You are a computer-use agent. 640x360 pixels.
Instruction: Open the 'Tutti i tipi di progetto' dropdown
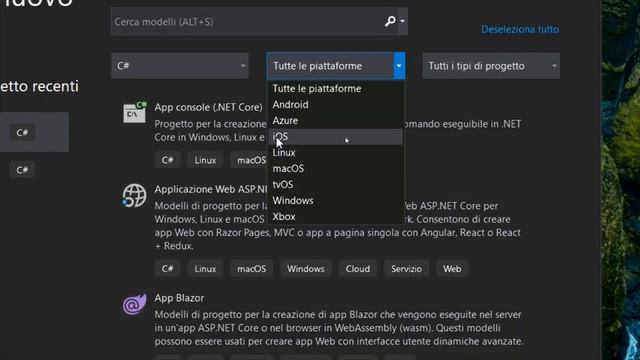491,66
